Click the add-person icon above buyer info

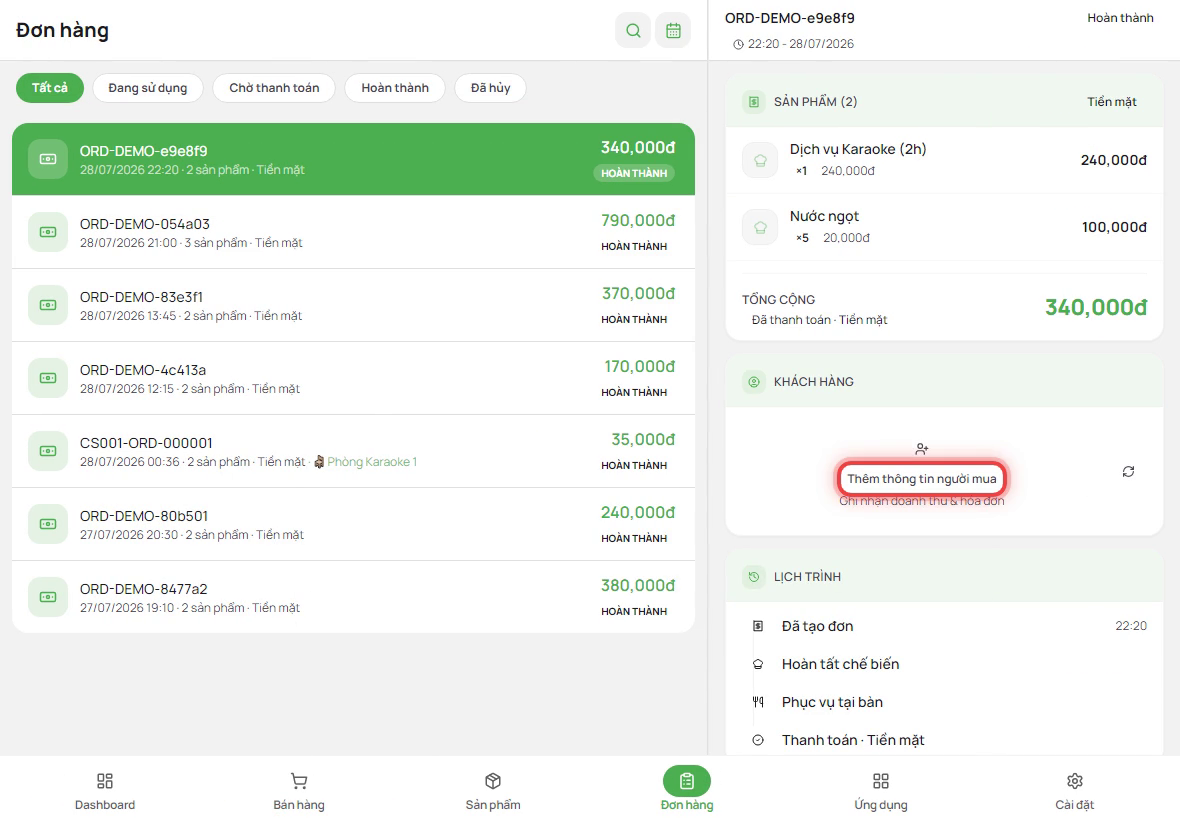(921, 449)
